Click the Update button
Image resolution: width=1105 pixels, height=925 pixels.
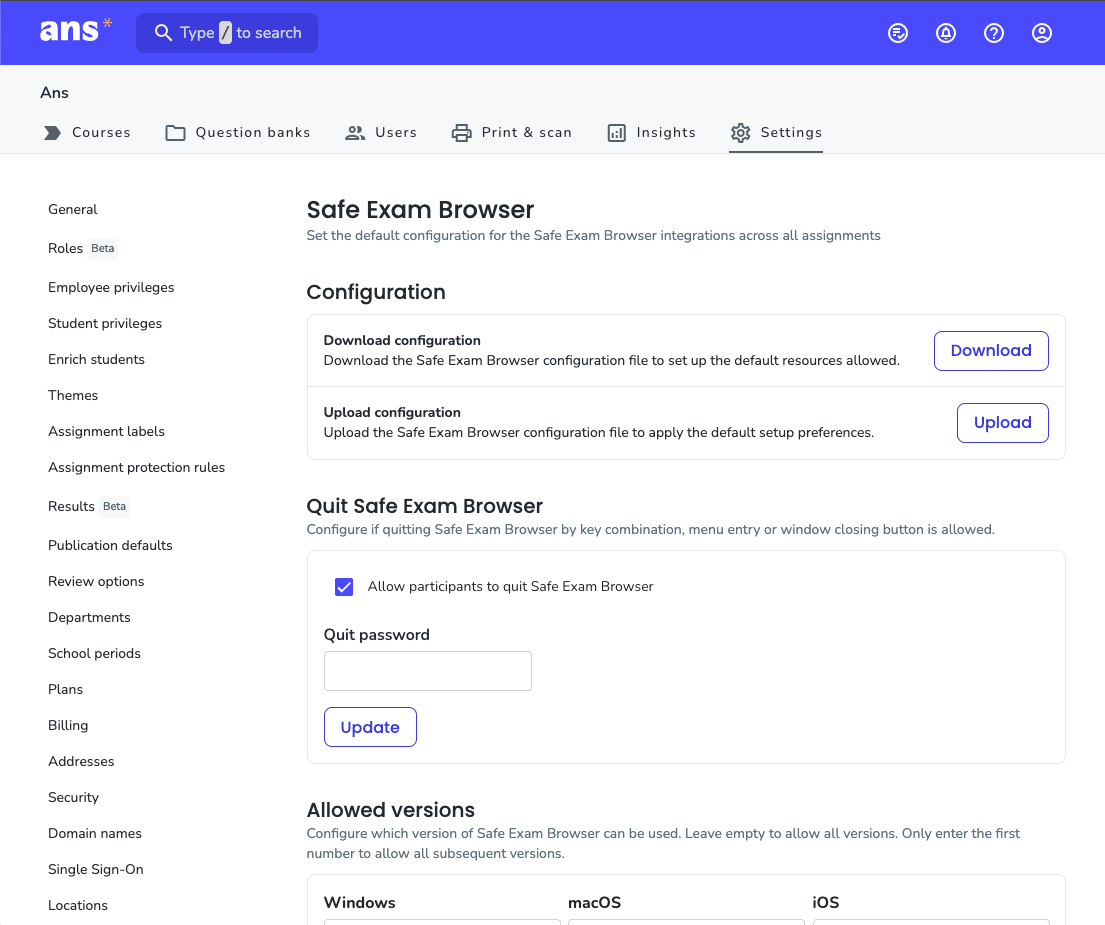pos(370,727)
